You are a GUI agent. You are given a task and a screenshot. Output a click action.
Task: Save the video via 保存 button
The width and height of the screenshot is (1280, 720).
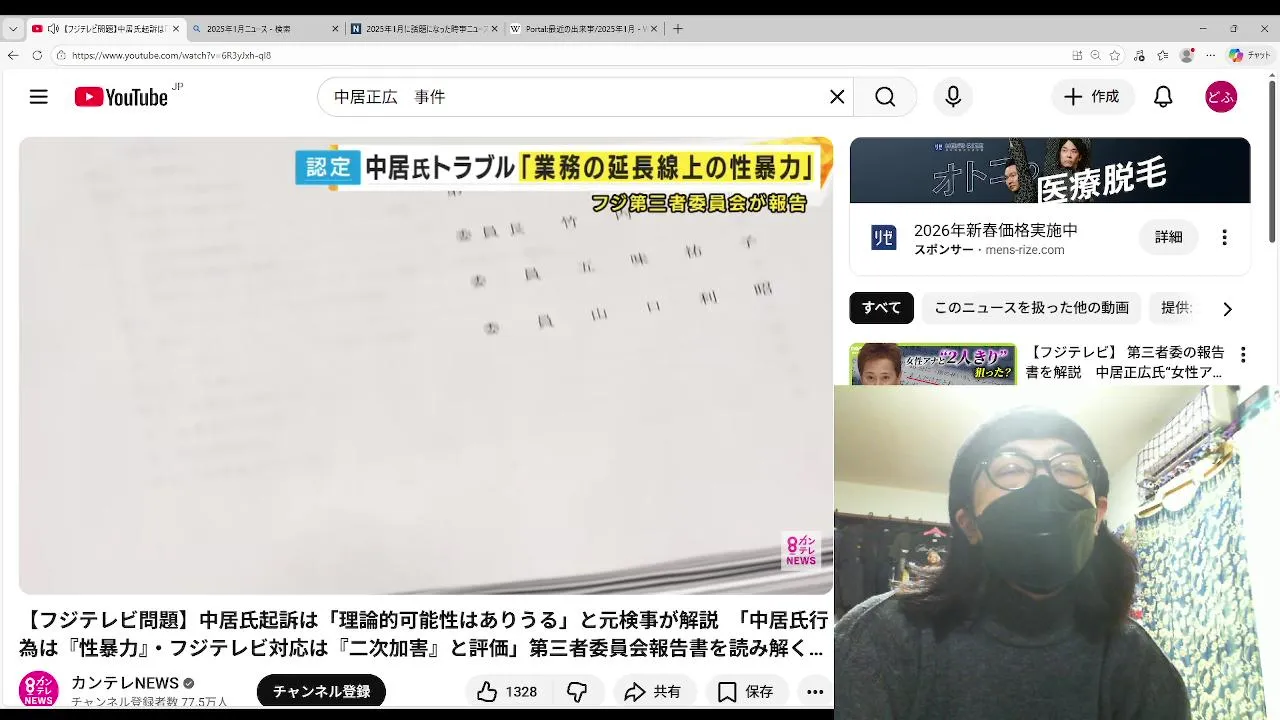[x=747, y=691]
